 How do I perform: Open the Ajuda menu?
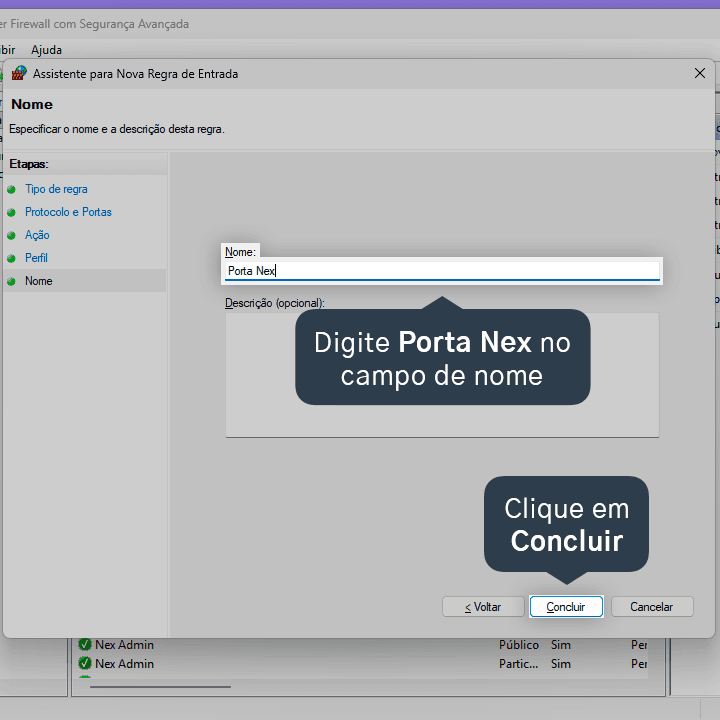(46, 50)
